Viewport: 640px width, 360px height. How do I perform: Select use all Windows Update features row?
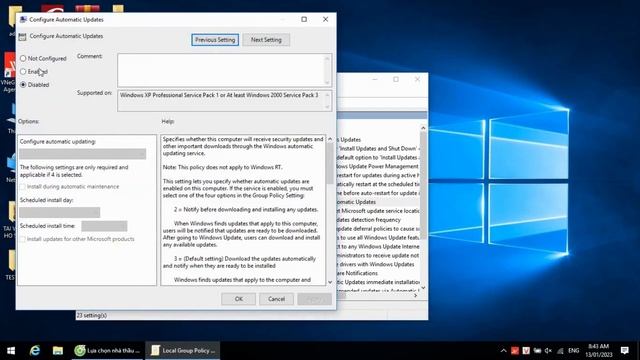[x=378, y=237]
